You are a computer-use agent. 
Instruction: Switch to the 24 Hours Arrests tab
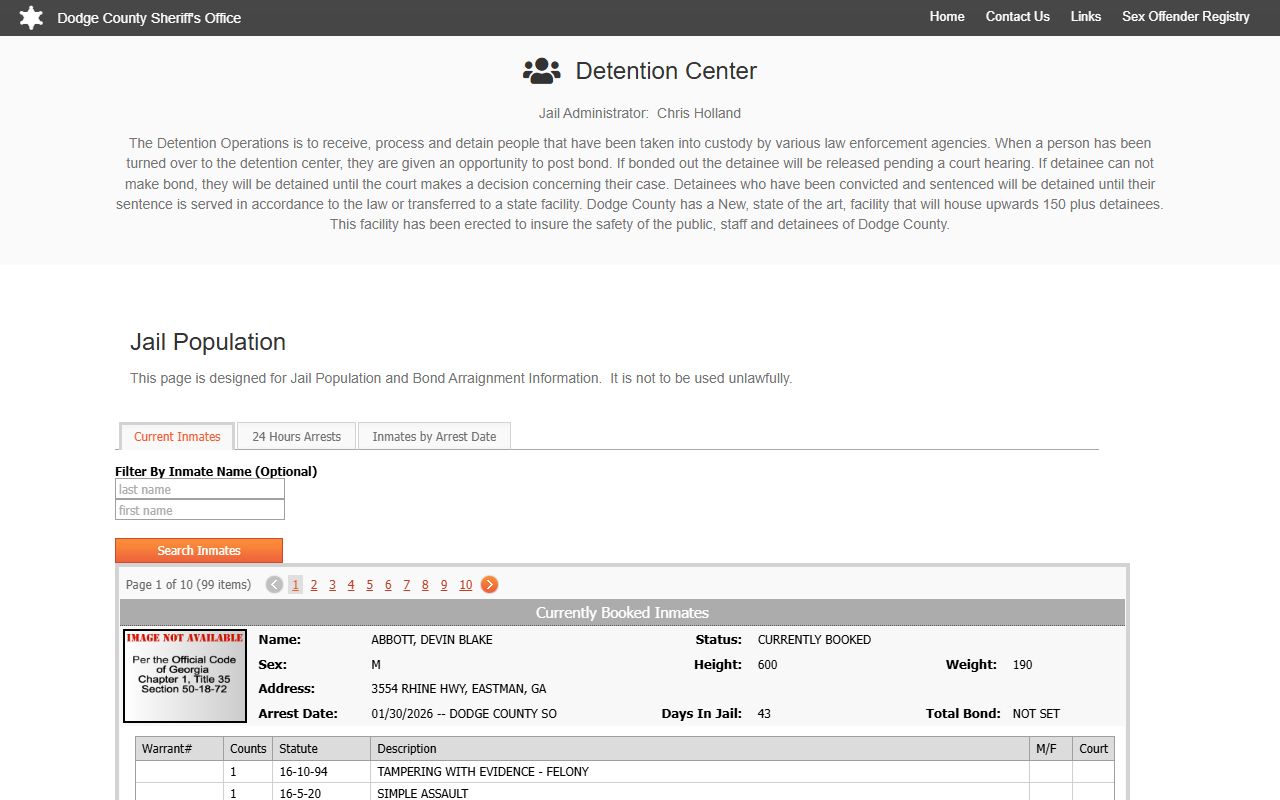pyautogui.click(x=296, y=437)
